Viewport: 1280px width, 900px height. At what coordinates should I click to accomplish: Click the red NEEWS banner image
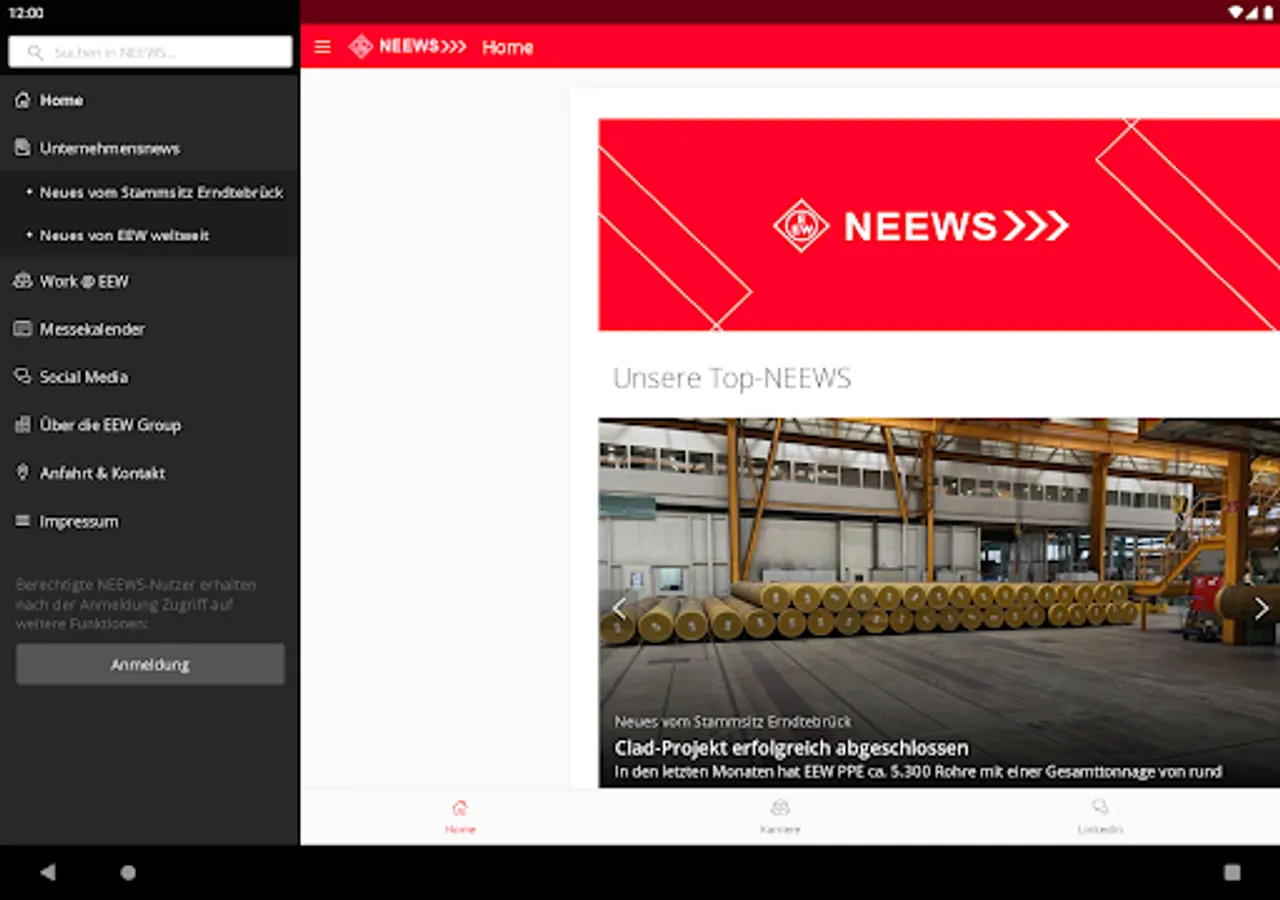pyautogui.click(x=939, y=225)
